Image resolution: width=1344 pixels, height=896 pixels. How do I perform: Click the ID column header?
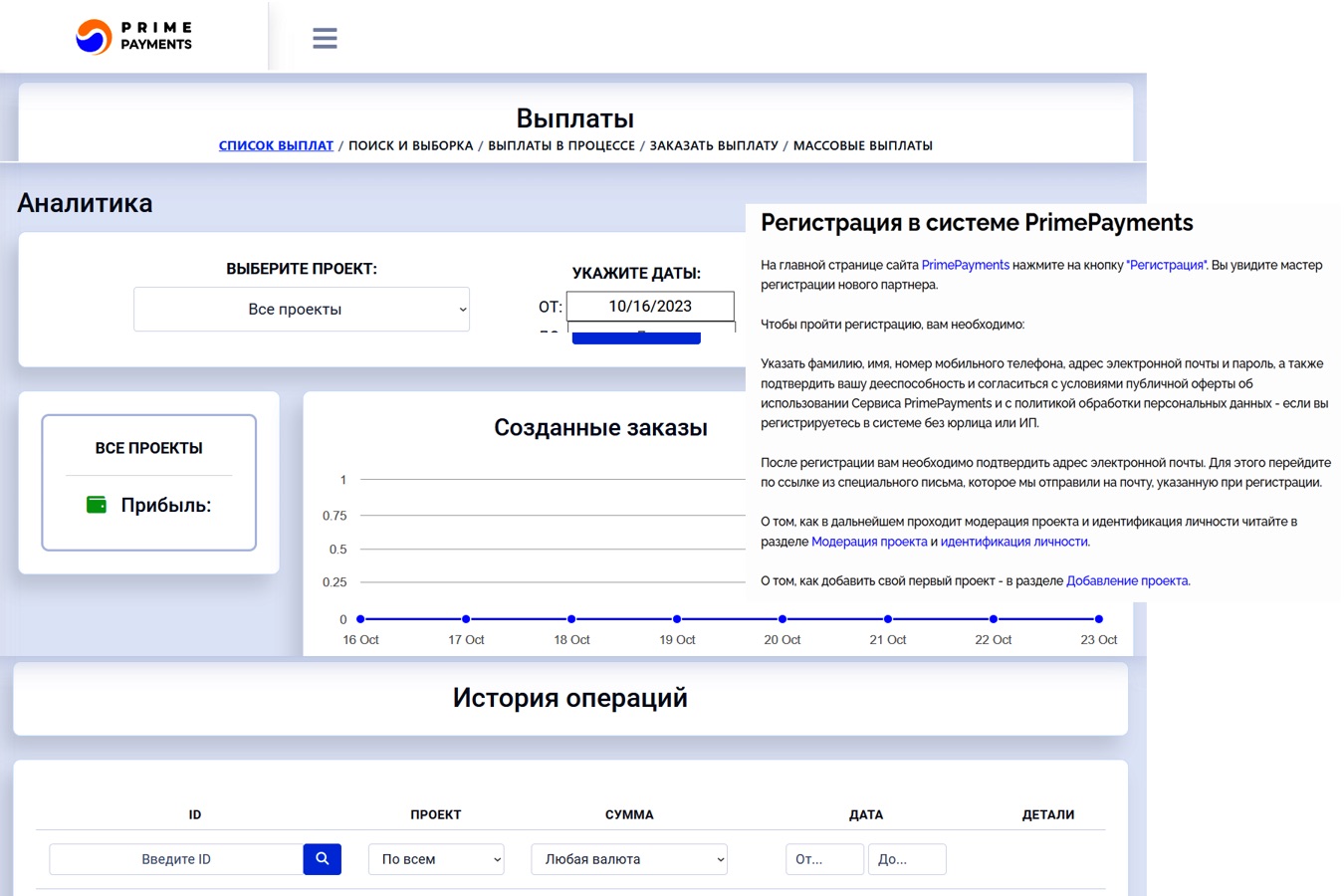195,814
